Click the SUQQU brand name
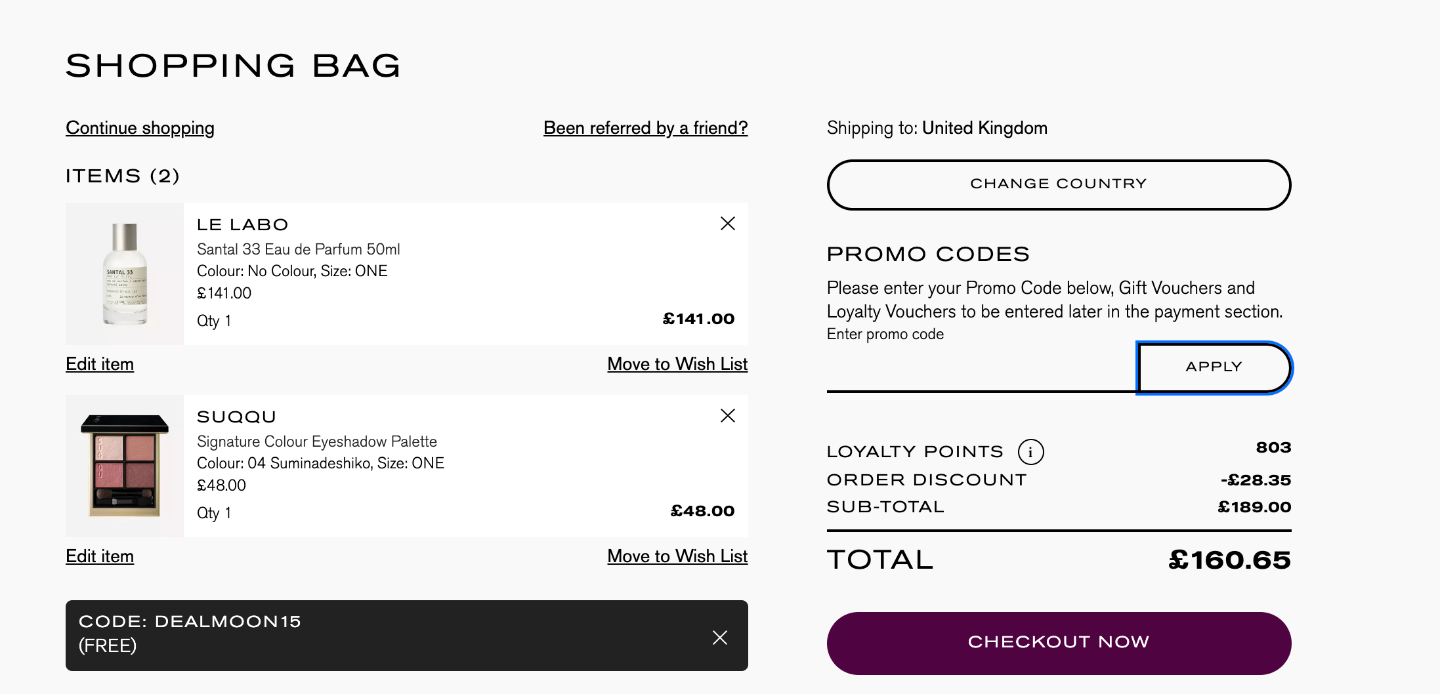1440x694 pixels. (x=237, y=417)
